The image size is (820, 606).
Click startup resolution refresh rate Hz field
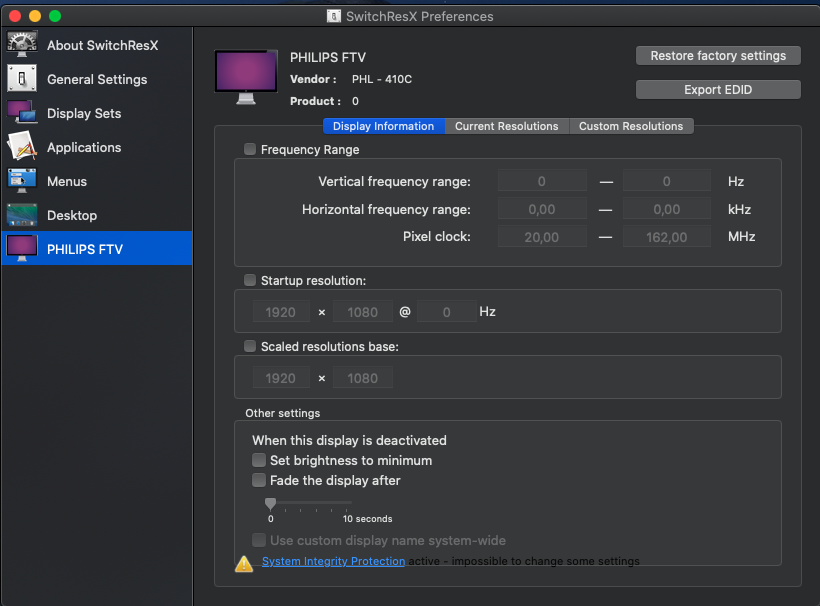tap(447, 312)
